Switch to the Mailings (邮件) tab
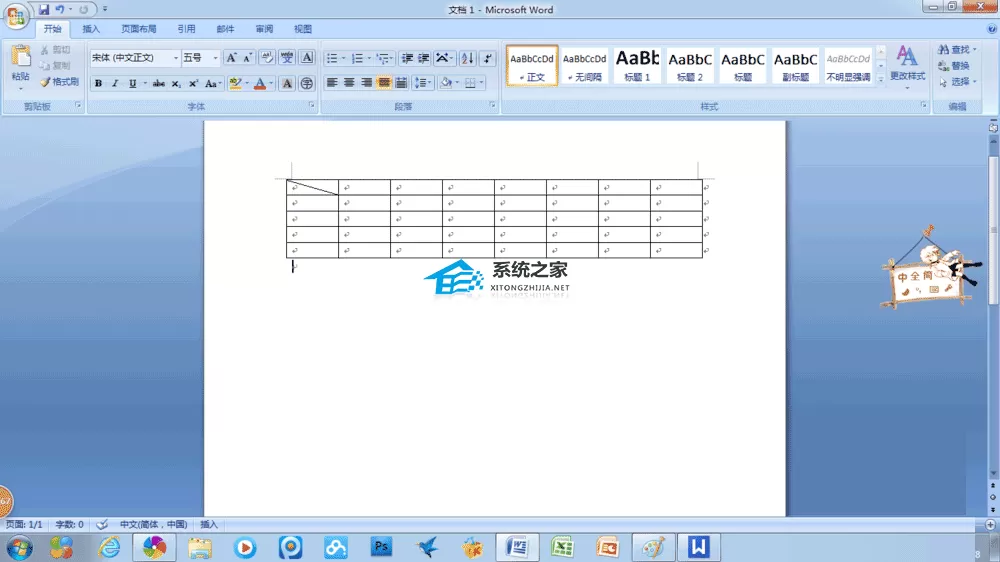Image resolution: width=1000 pixels, height=562 pixels. coord(225,29)
